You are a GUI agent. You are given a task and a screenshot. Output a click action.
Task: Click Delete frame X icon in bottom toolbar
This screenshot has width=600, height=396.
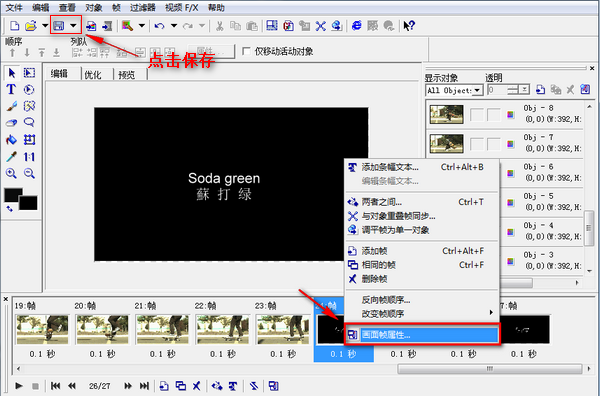197,386
